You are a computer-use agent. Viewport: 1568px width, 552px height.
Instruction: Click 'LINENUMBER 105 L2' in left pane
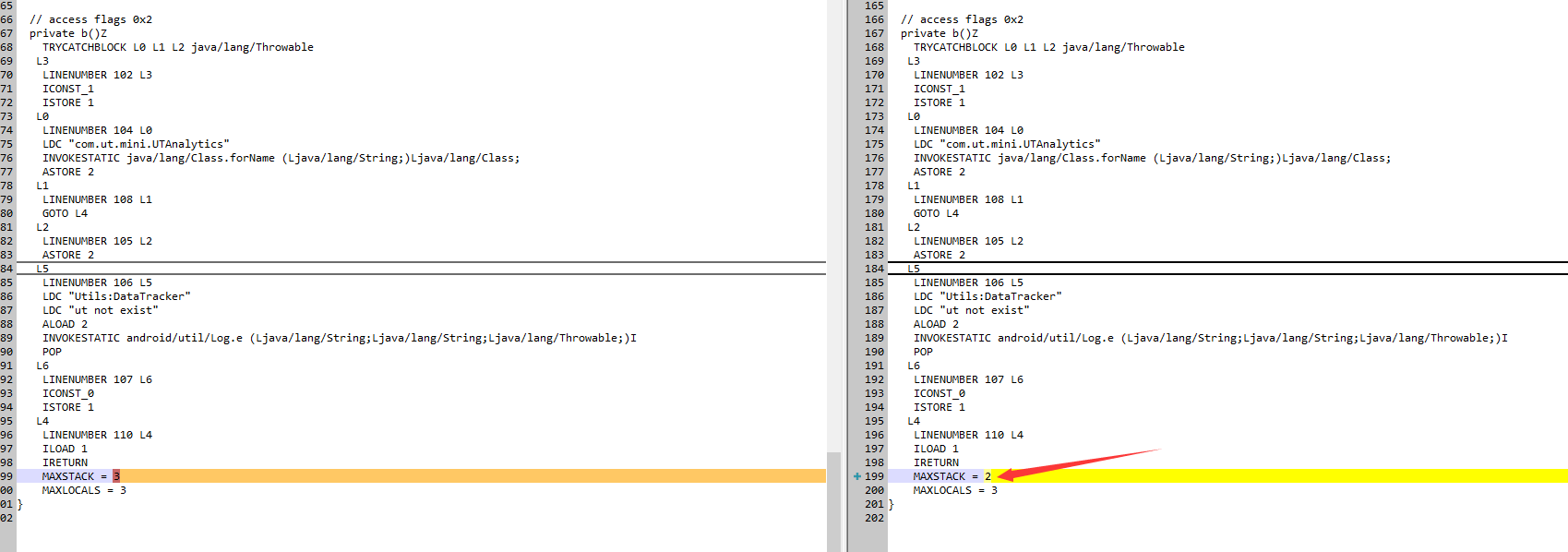[x=97, y=241]
